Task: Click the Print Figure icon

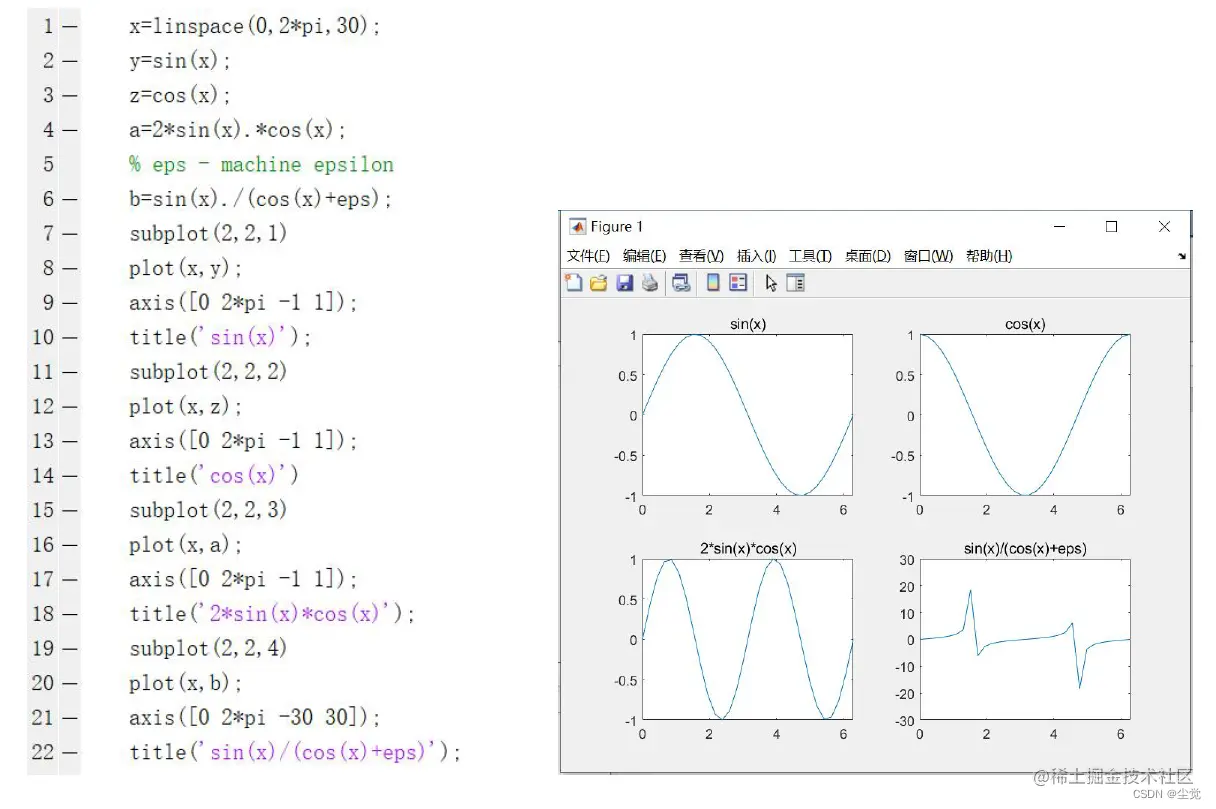Action: point(650,283)
